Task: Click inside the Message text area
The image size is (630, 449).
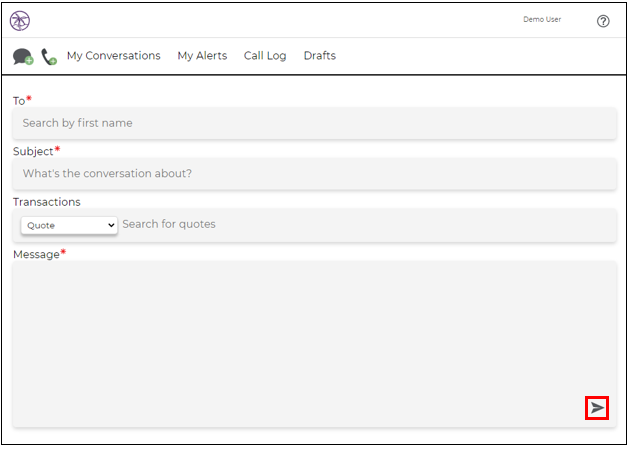Action: pyautogui.click(x=315, y=344)
